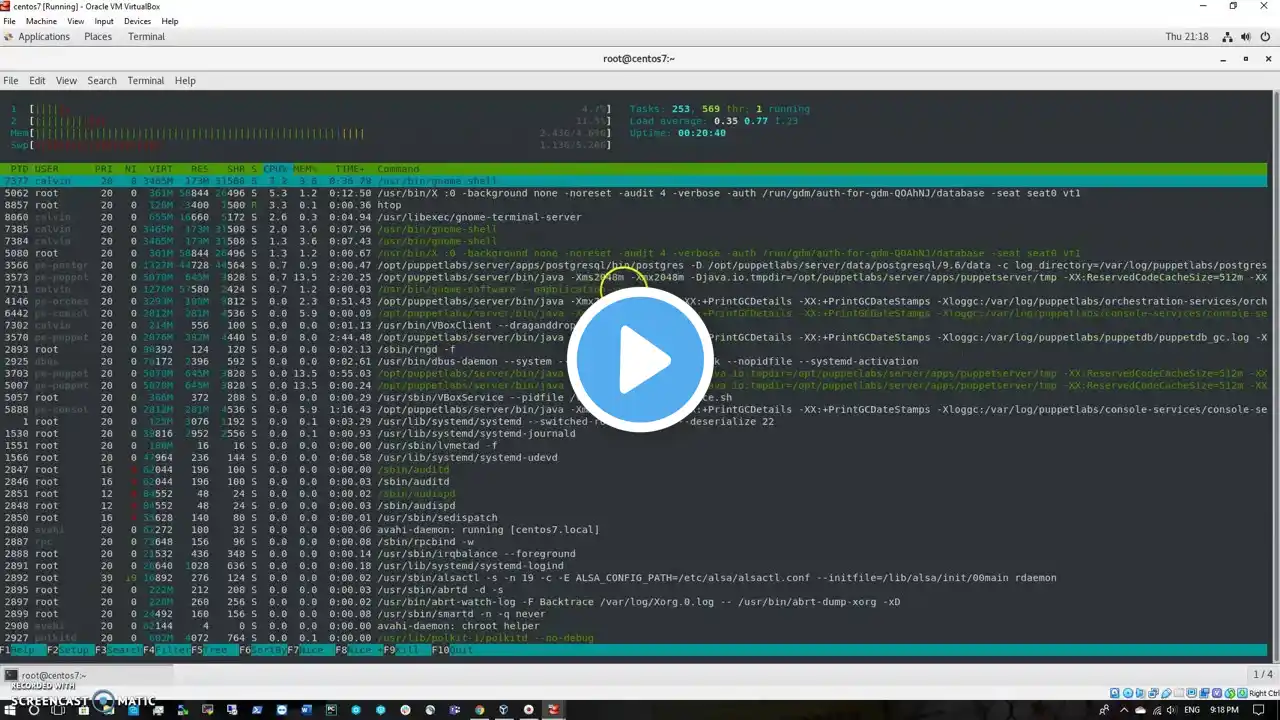Click the power icon in GNOME top bar
The width and height of the screenshot is (1280, 720).
tap(1264, 37)
